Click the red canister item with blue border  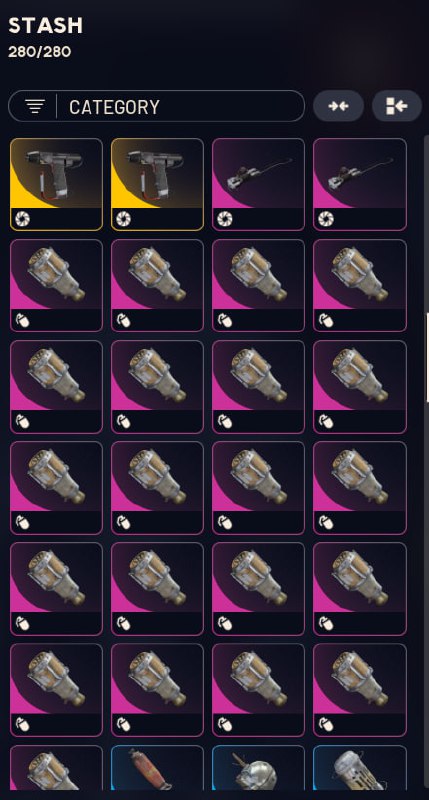[x=157, y=767]
